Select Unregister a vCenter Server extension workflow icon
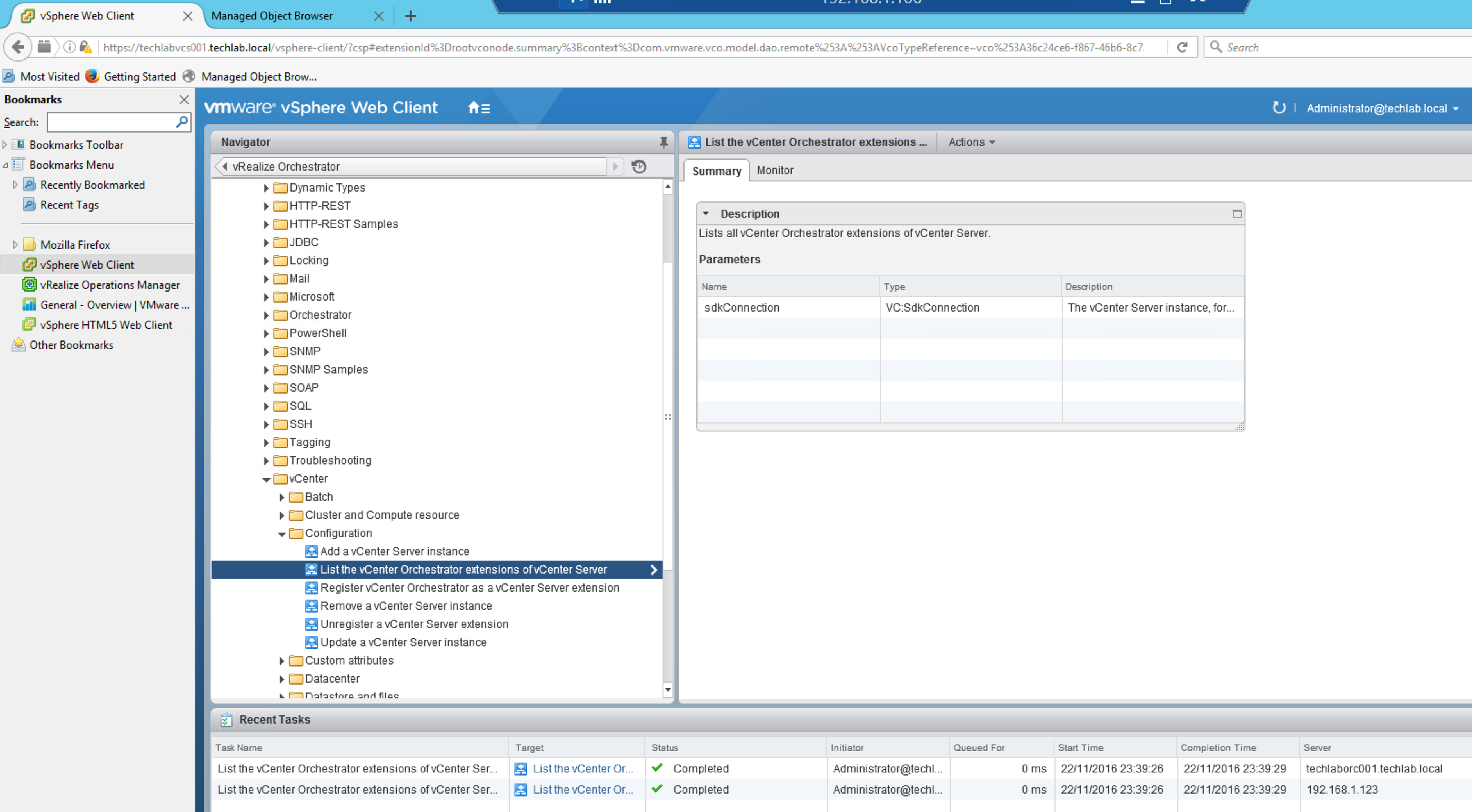This screenshot has height=812, width=1472. coord(311,624)
